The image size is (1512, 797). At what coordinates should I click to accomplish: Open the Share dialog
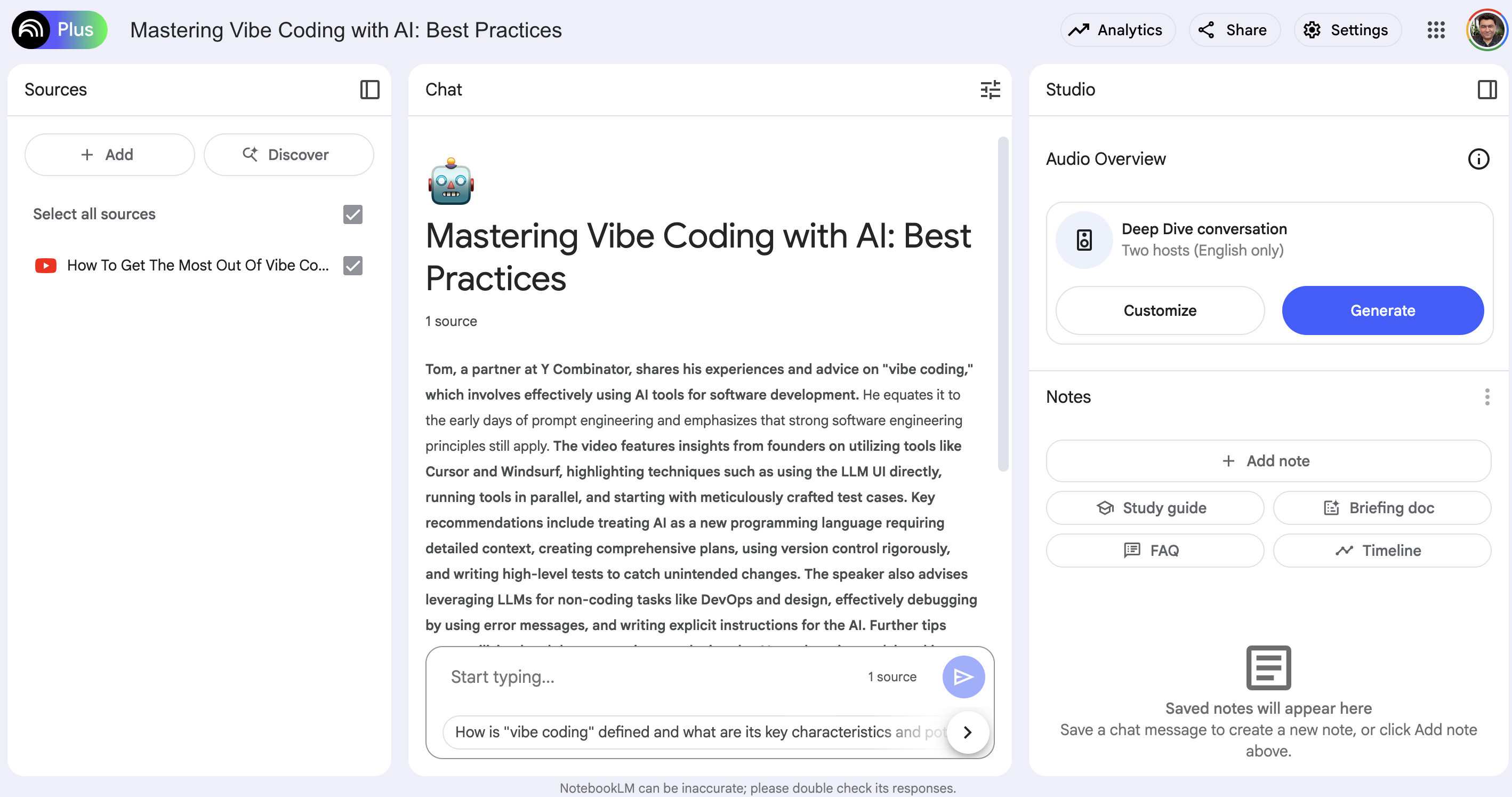coord(1234,30)
